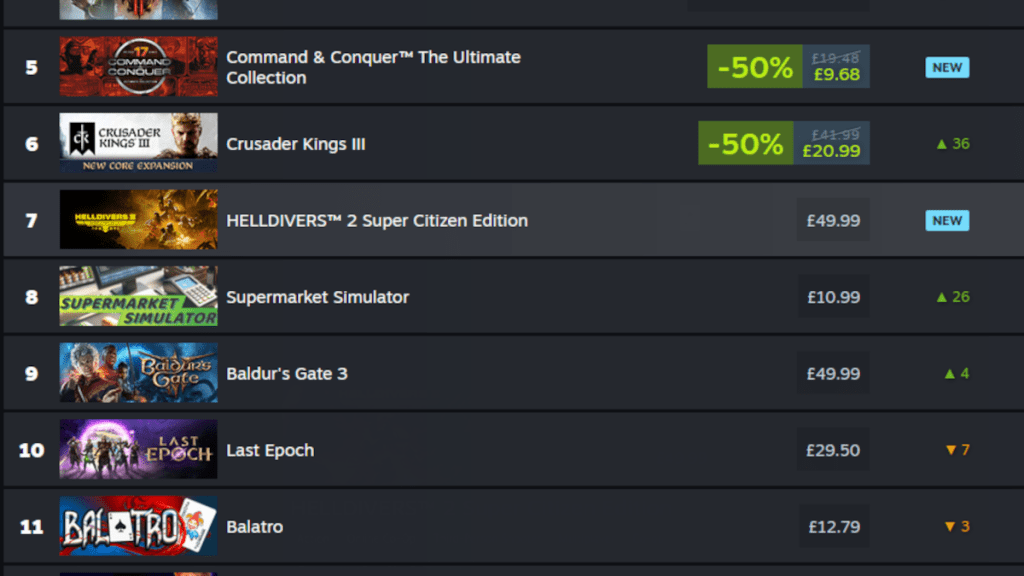Open "HELLDIVERS 2 Super Citizen Edition" title
This screenshot has width=1024, height=576.
(378, 220)
